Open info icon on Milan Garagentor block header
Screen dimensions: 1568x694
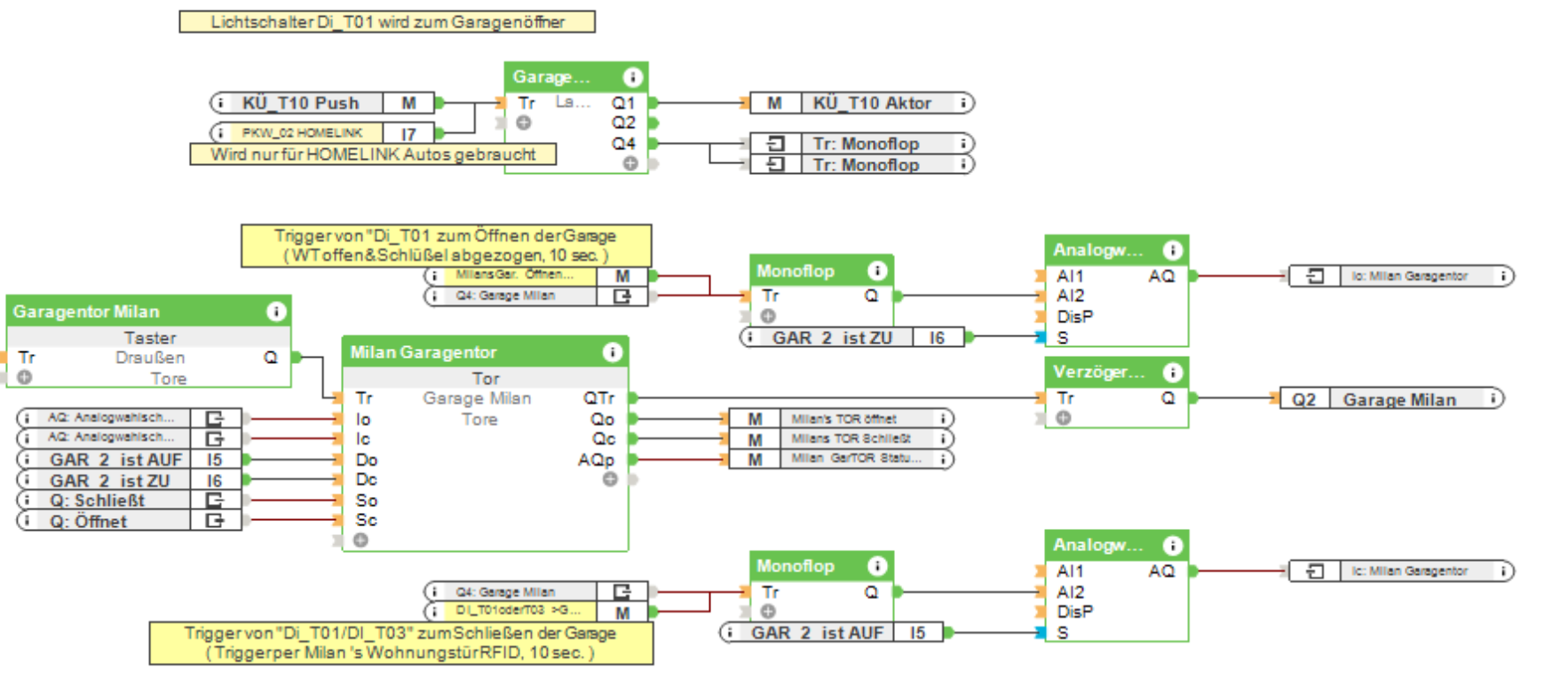point(613,352)
